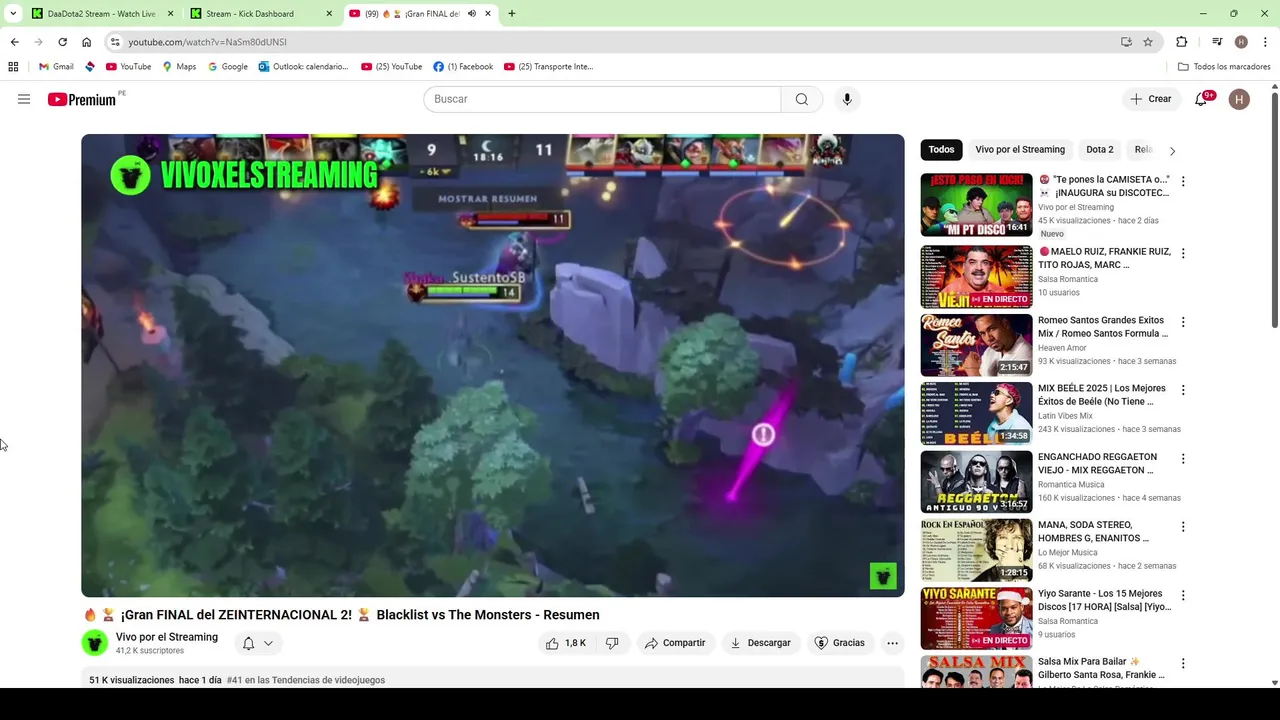This screenshot has width=1280, height=720.
Task: Click the page vertical scrollbar
Action: click(1274, 210)
